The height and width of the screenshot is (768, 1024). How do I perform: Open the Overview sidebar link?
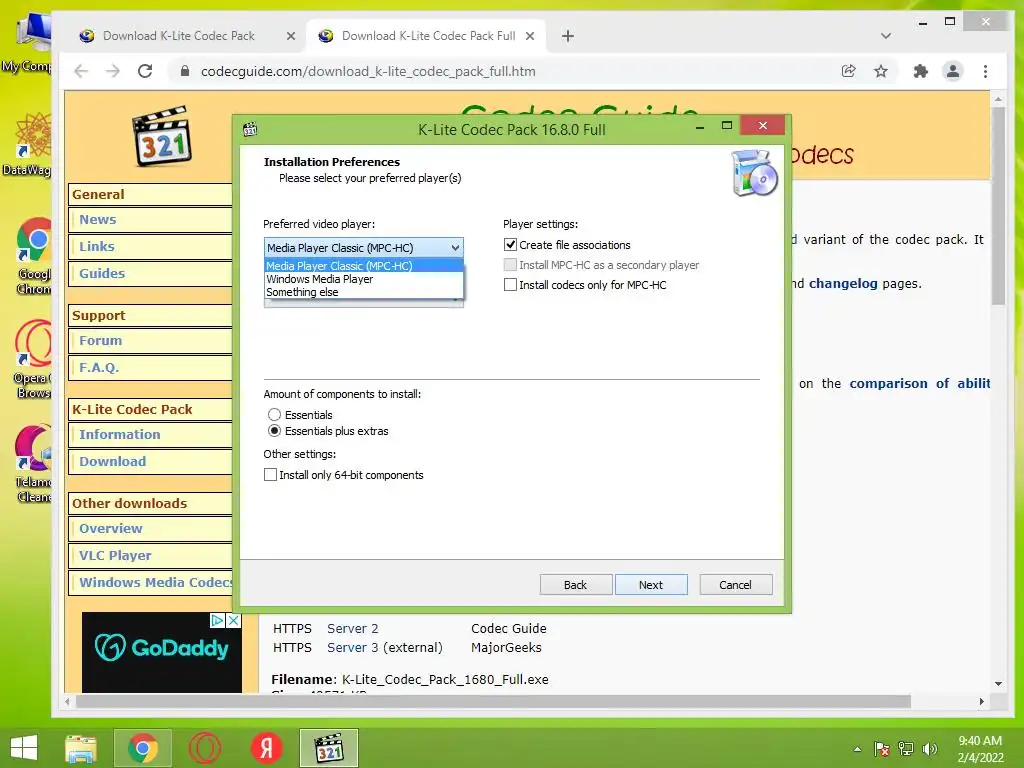point(111,528)
